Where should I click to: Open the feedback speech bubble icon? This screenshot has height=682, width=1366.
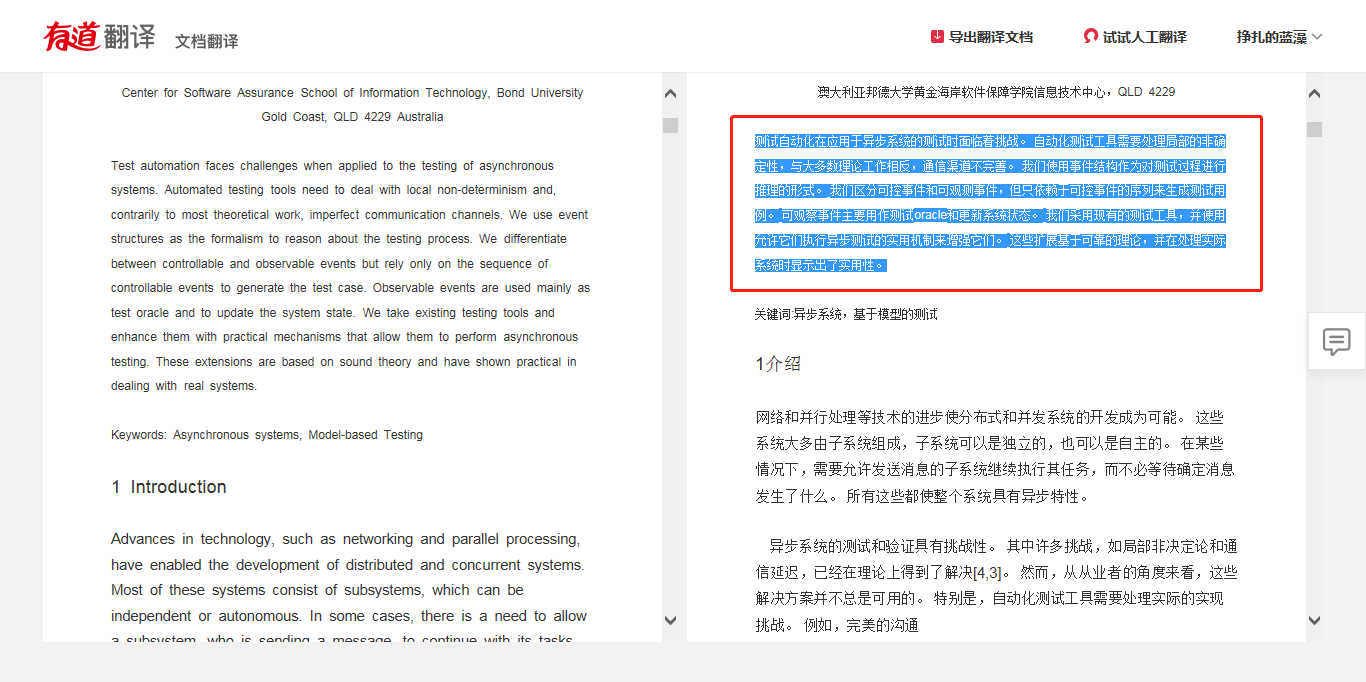(x=1337, y=343)
